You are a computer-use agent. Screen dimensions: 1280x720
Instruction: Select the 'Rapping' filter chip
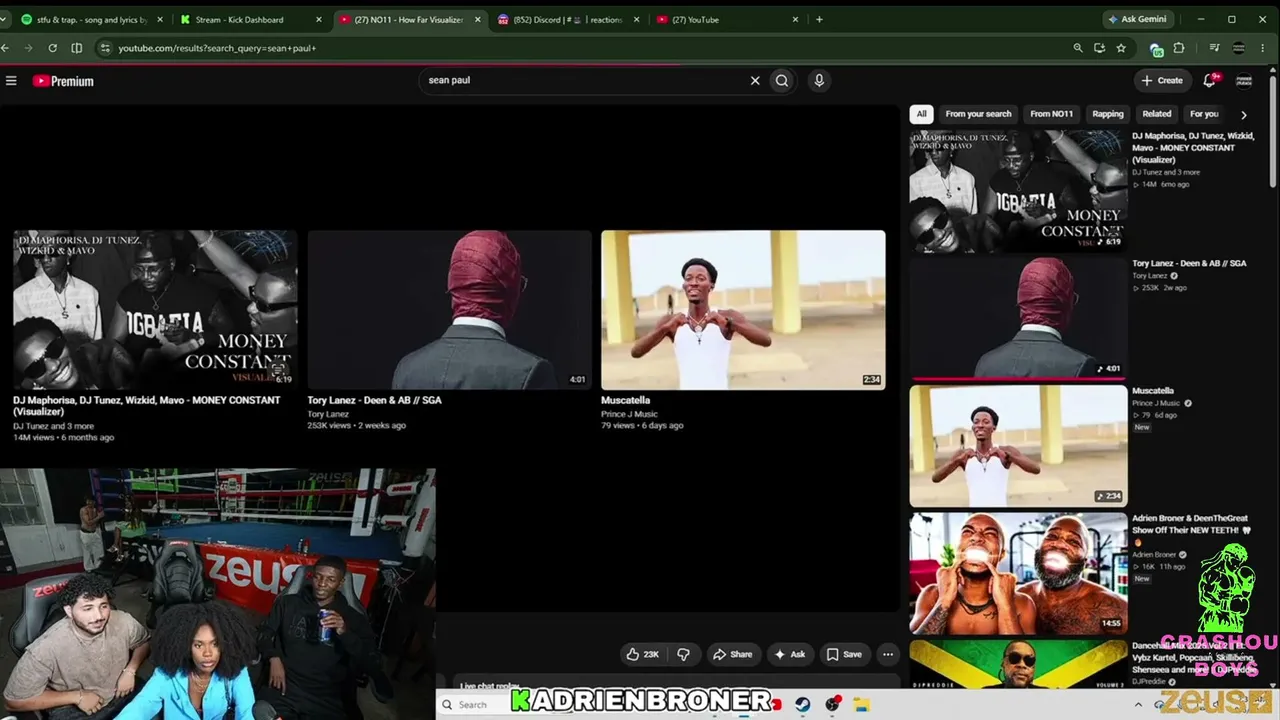click(x=1107, y=114)
